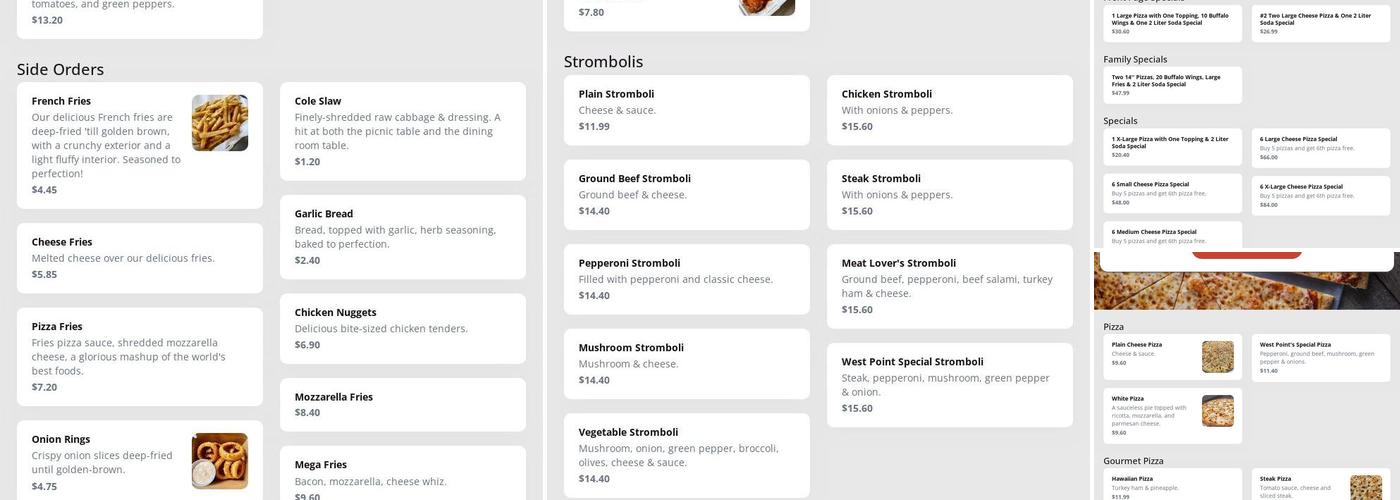1400x500 pixels.
Task: Select the Mushroom Stromboli card
Action: (686, 364)
